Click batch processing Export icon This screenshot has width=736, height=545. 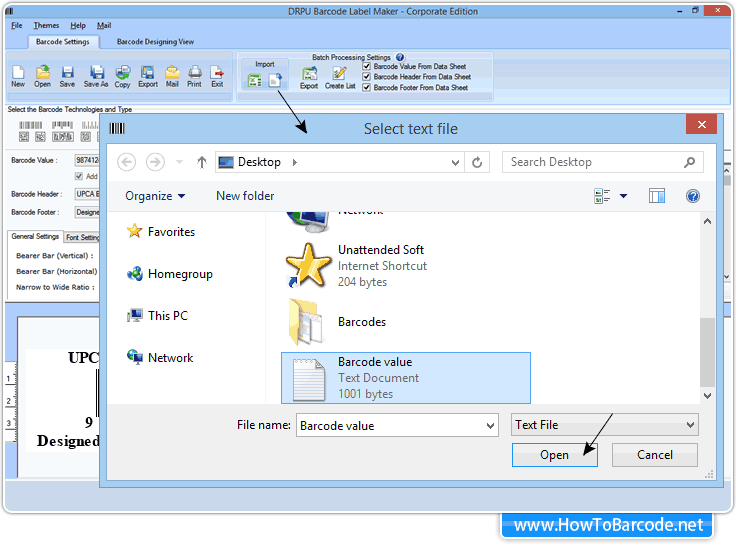pos(309,76)
